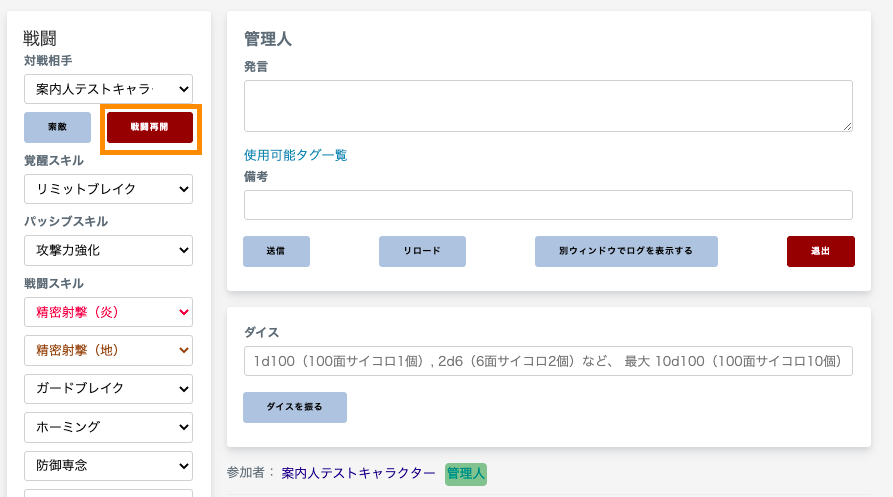Click the 送信 send button
Screen dimensions: 893x497
[x=276, y=251]
